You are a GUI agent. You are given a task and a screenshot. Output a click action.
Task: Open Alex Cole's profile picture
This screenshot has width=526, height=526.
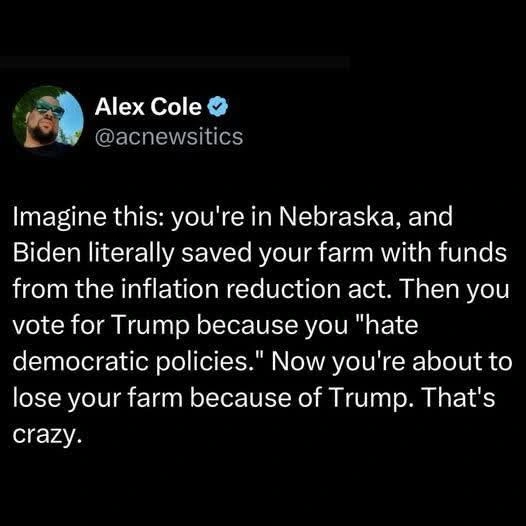click(48, 117)
